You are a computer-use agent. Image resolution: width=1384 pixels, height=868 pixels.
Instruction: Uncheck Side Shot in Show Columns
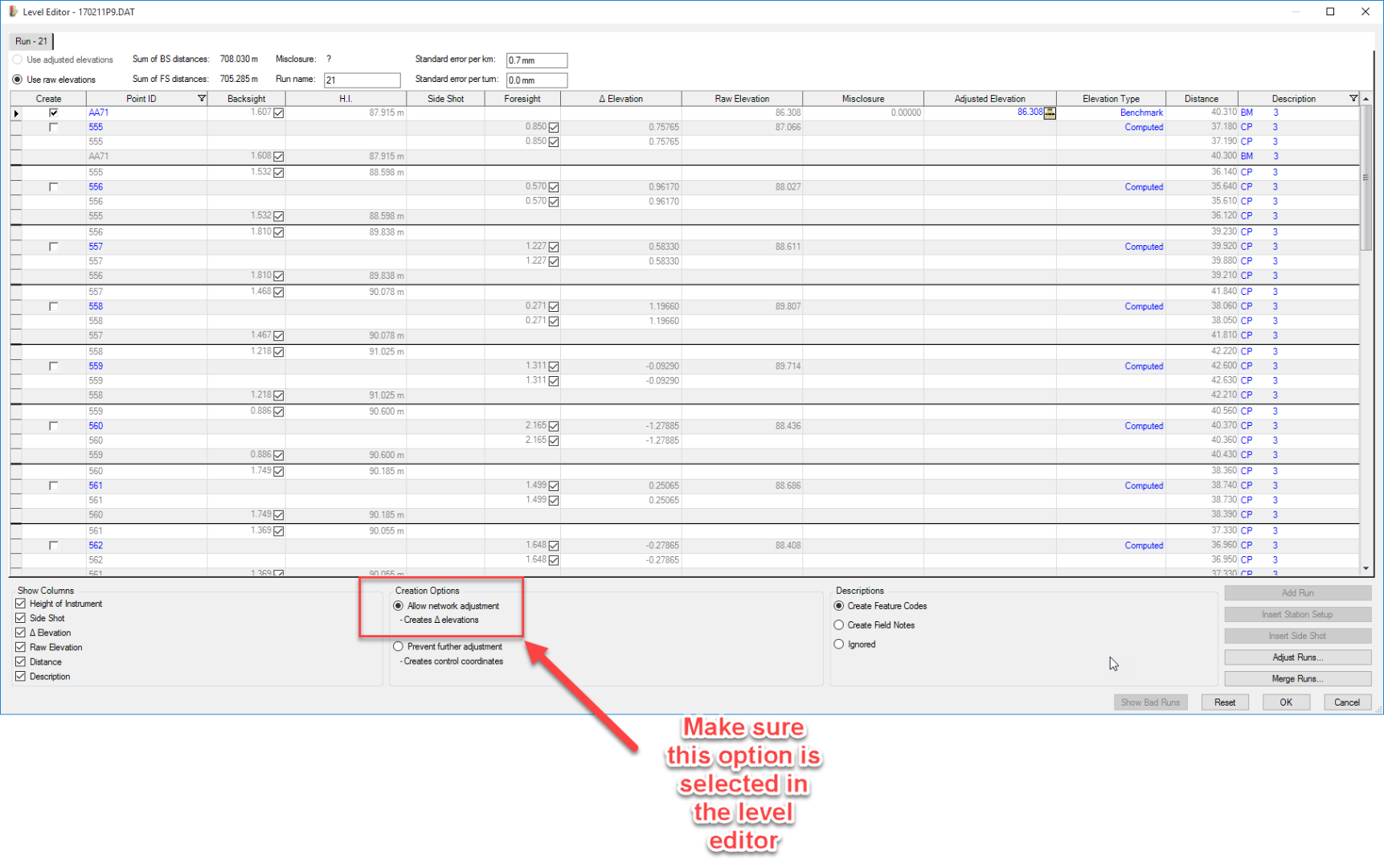(x=20, y=617)
